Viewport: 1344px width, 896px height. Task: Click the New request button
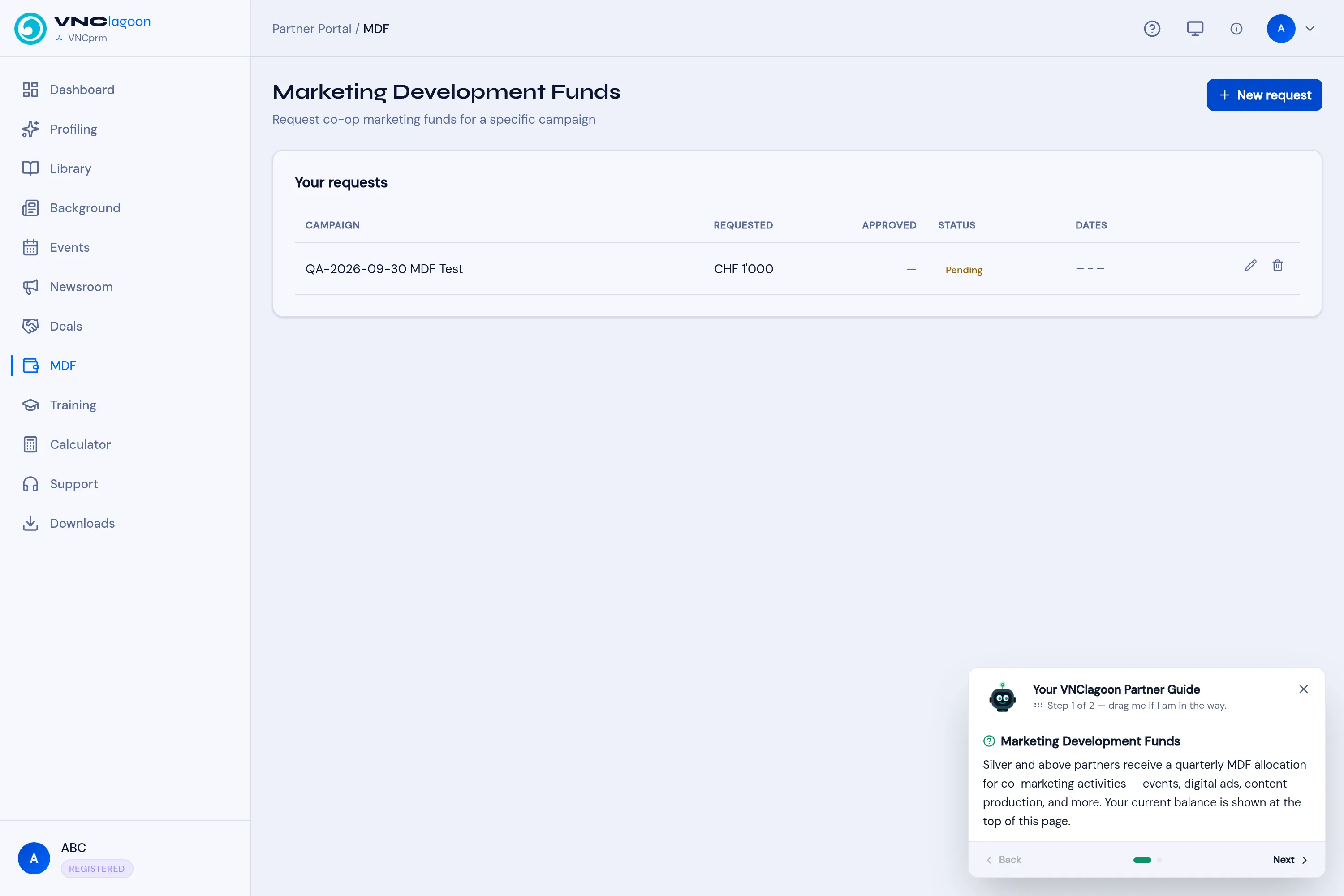click(1264, 95)
